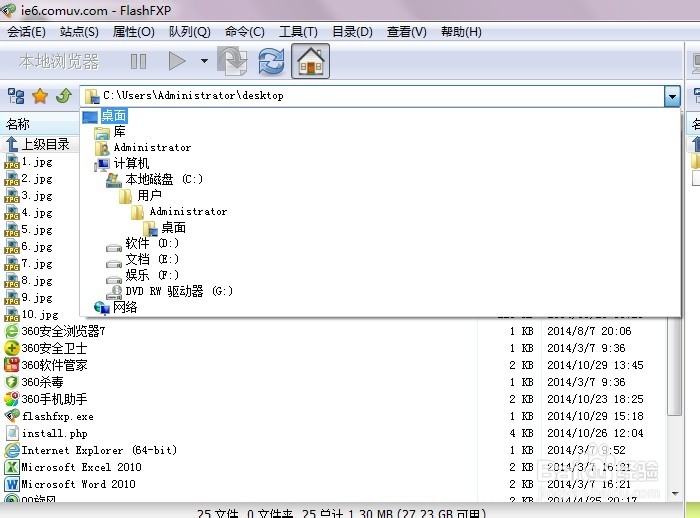The width and height of the screenshot is (700, 518).
Task: Select Administrator folder under 用户
Action: pos(188,211)
